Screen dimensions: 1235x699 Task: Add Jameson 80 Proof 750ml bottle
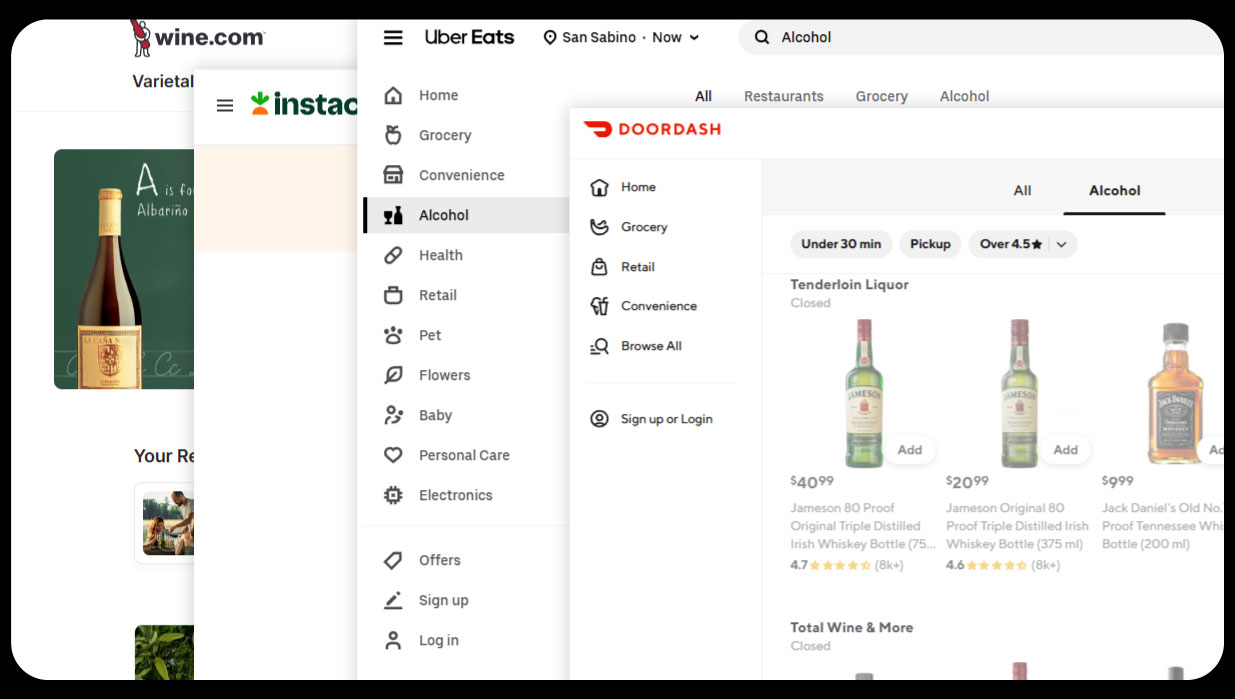point(909,450)
